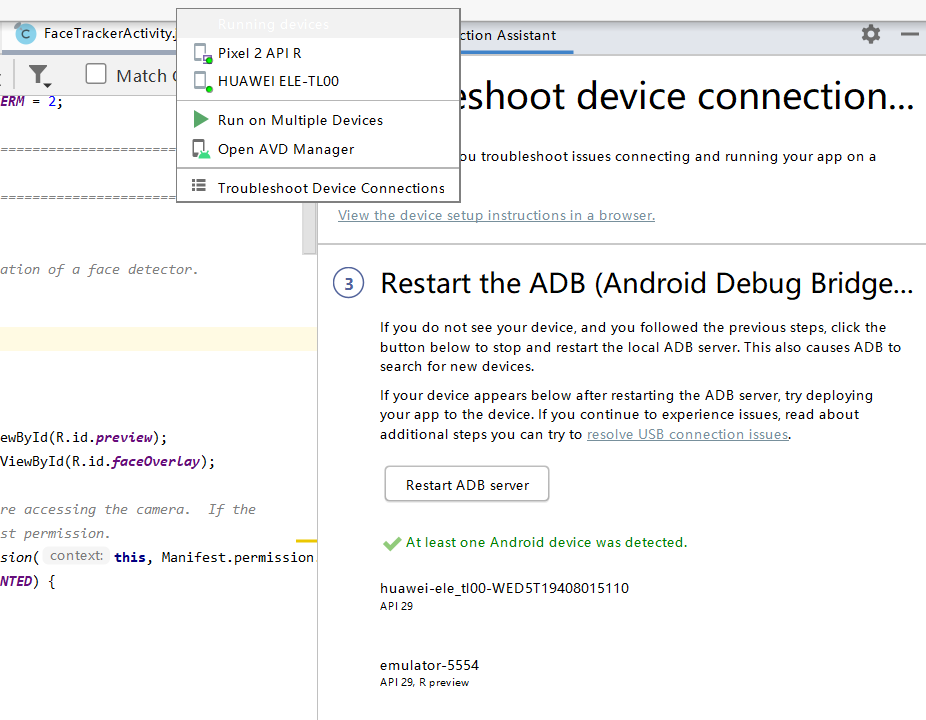The image size is (926, 720).
Task: Open AVD Manager from menu
Action: click(318, 149)
